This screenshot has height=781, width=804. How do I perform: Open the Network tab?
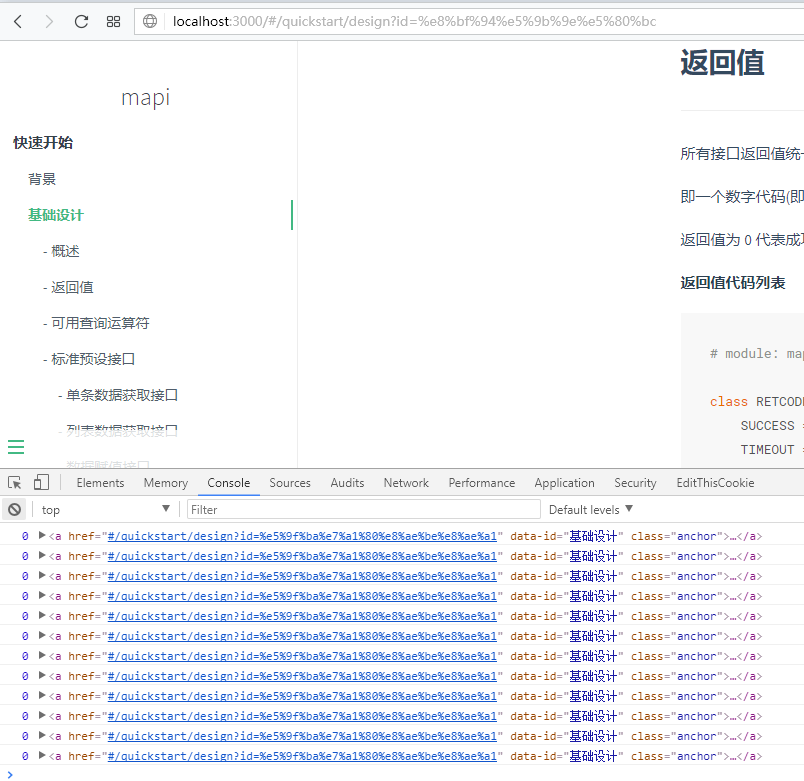(406, 483)
